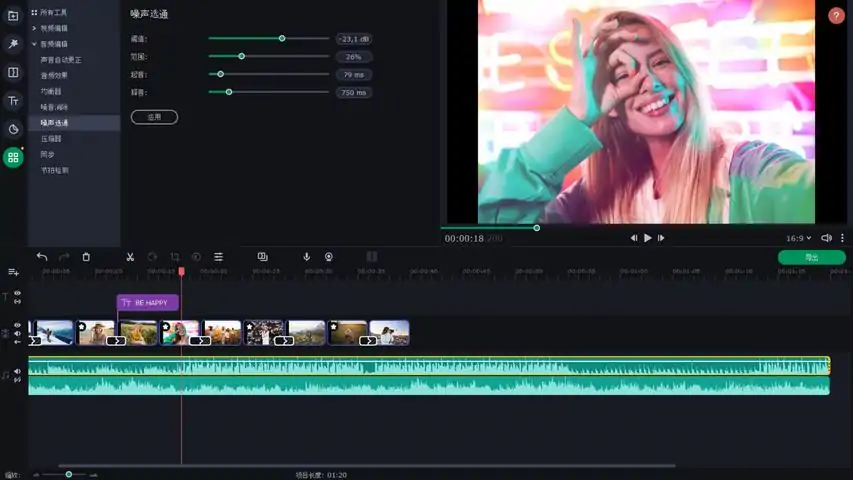Select 均衡器 in tools list

coord(51,91)
